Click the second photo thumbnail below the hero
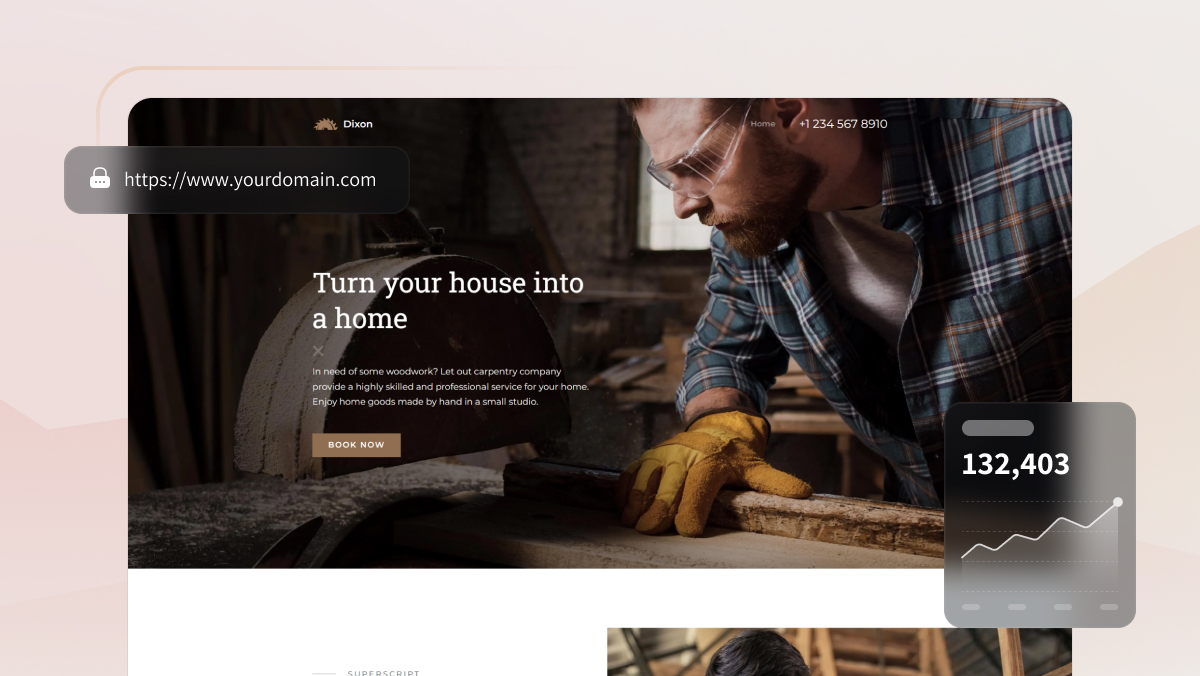 [x=839, y=652]
